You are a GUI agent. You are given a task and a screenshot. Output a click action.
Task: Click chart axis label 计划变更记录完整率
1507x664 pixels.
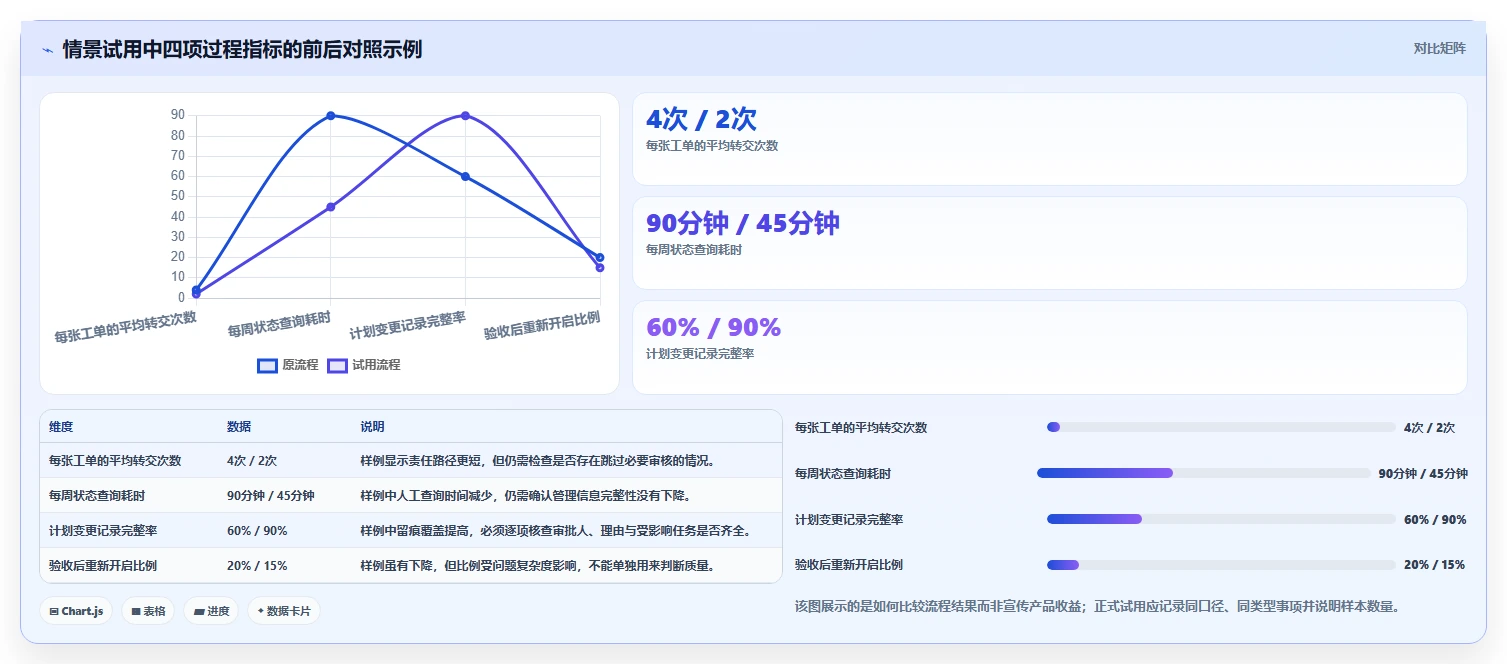pyautogui.click(x=407, y=325)
